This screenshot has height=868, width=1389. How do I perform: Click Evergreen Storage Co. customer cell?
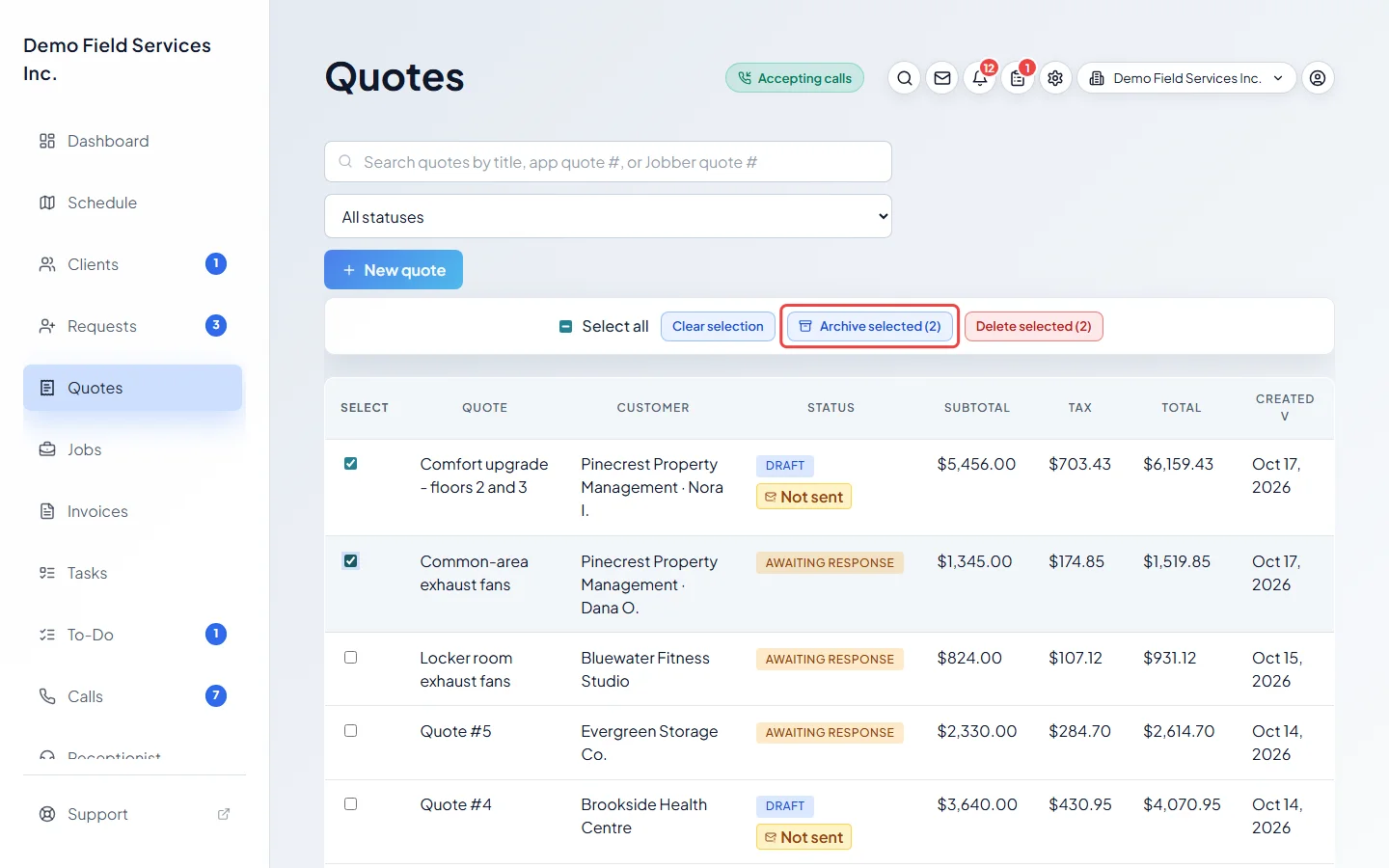click(649, 743)
